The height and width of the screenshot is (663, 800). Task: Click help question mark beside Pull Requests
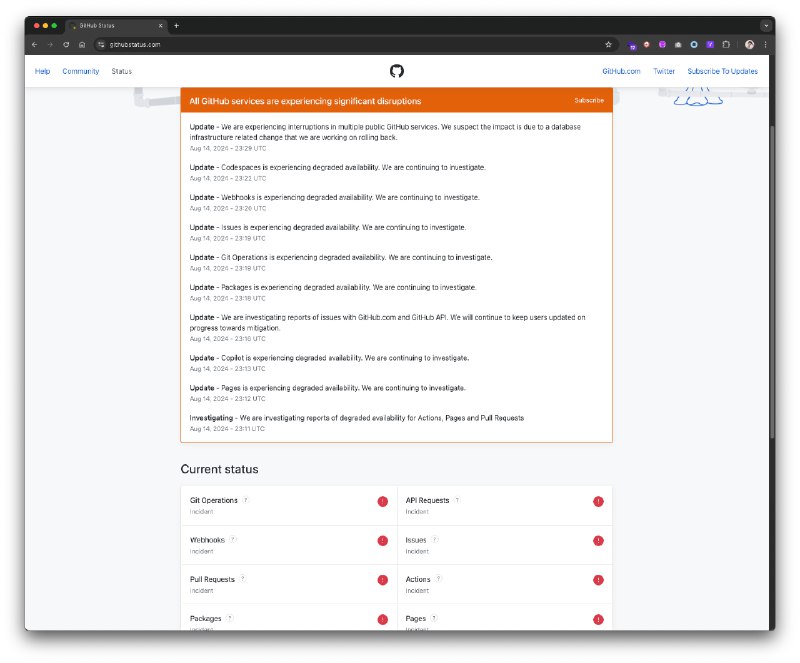point(243,579)
